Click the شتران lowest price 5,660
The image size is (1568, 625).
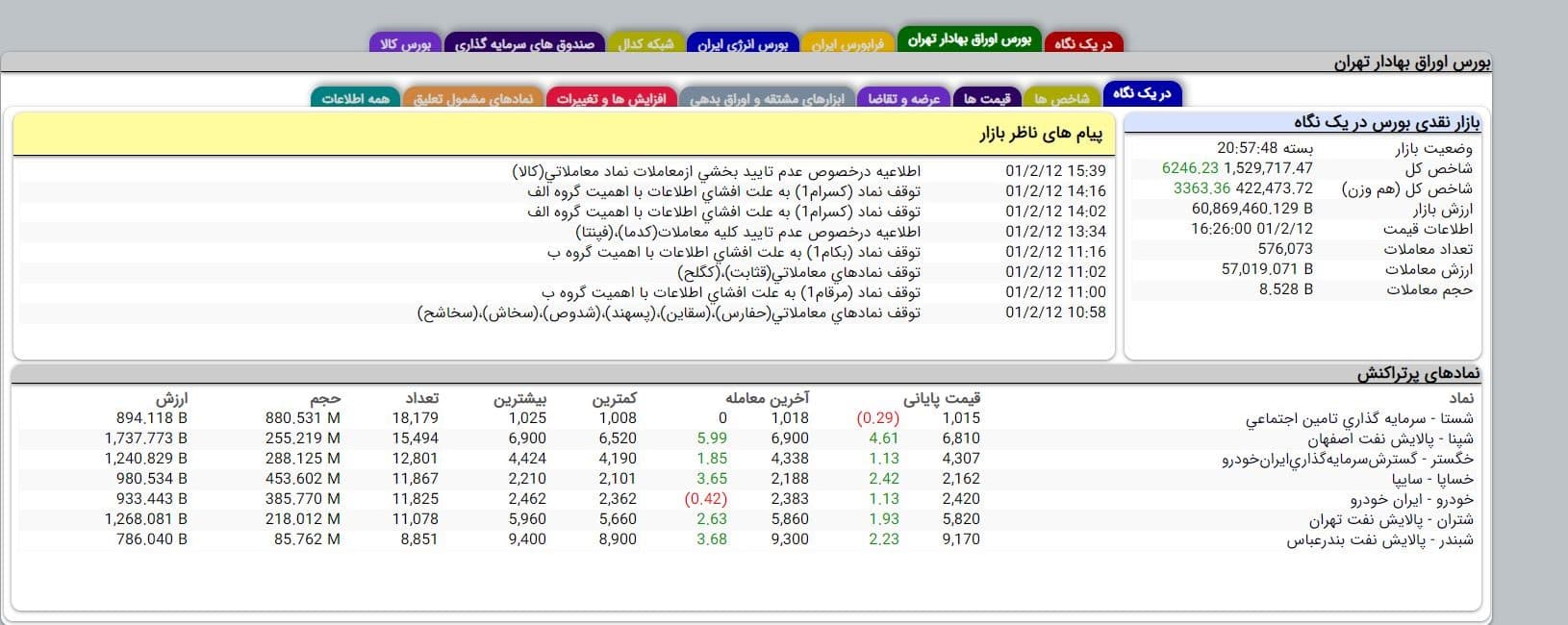tap(618, 519)
